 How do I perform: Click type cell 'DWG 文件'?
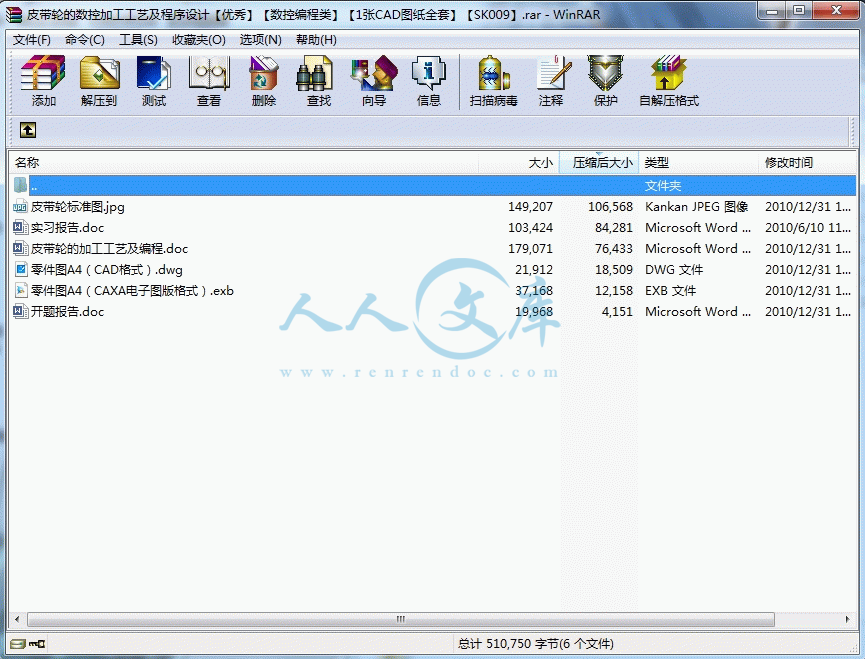click(x=674, y=270)
